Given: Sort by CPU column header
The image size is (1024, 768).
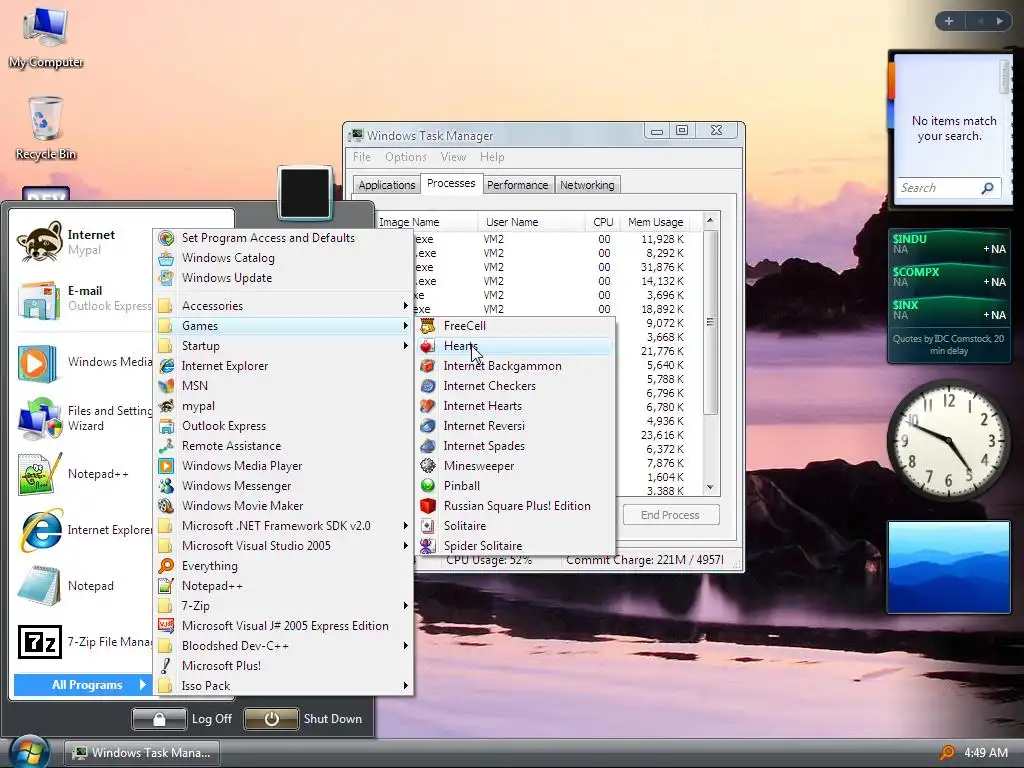Looking at the screenshot, I should pos(603,222).
